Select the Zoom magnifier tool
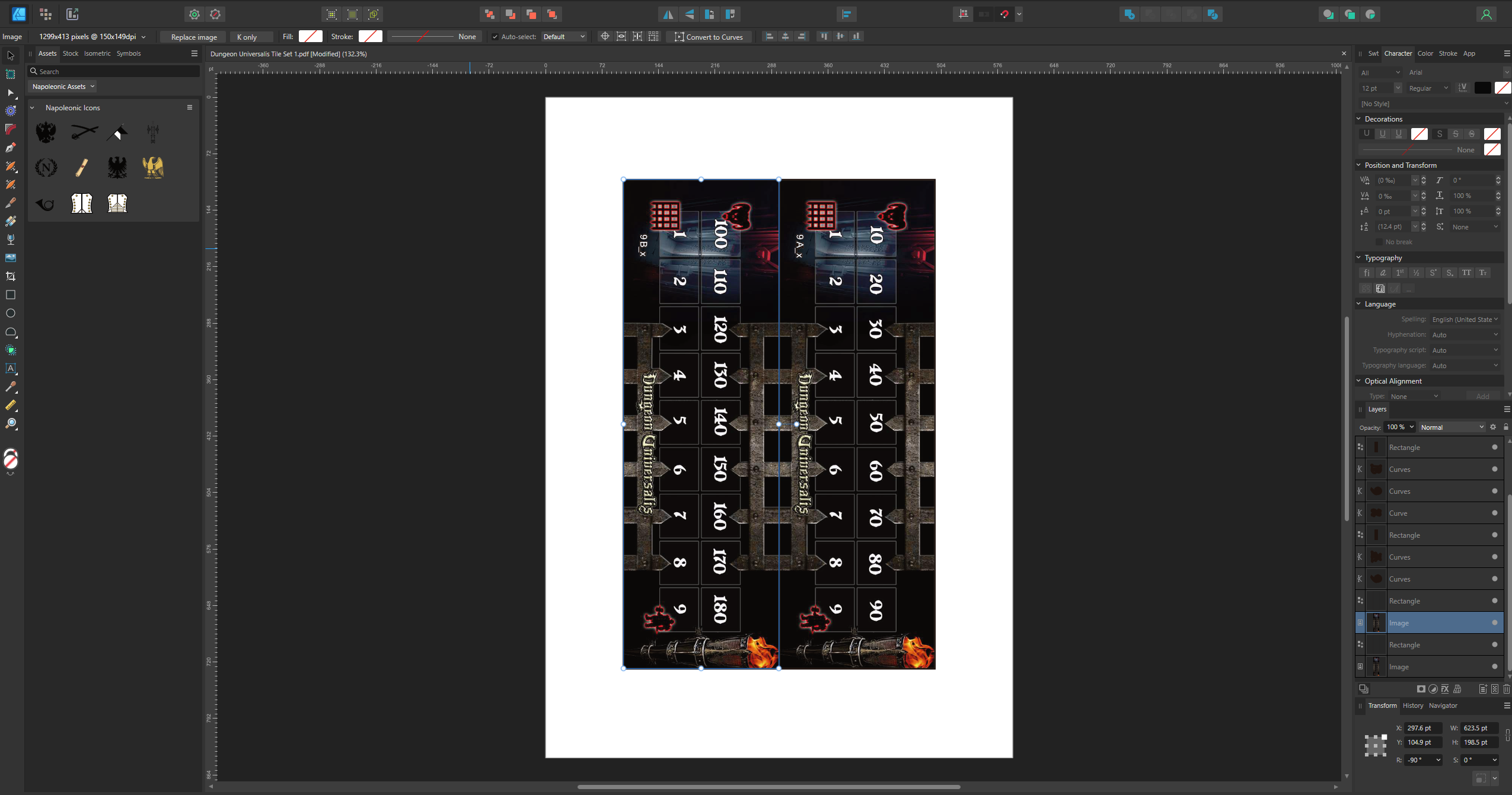Image resolution: width=1512 pixels, height=795 pixels. 10,424
